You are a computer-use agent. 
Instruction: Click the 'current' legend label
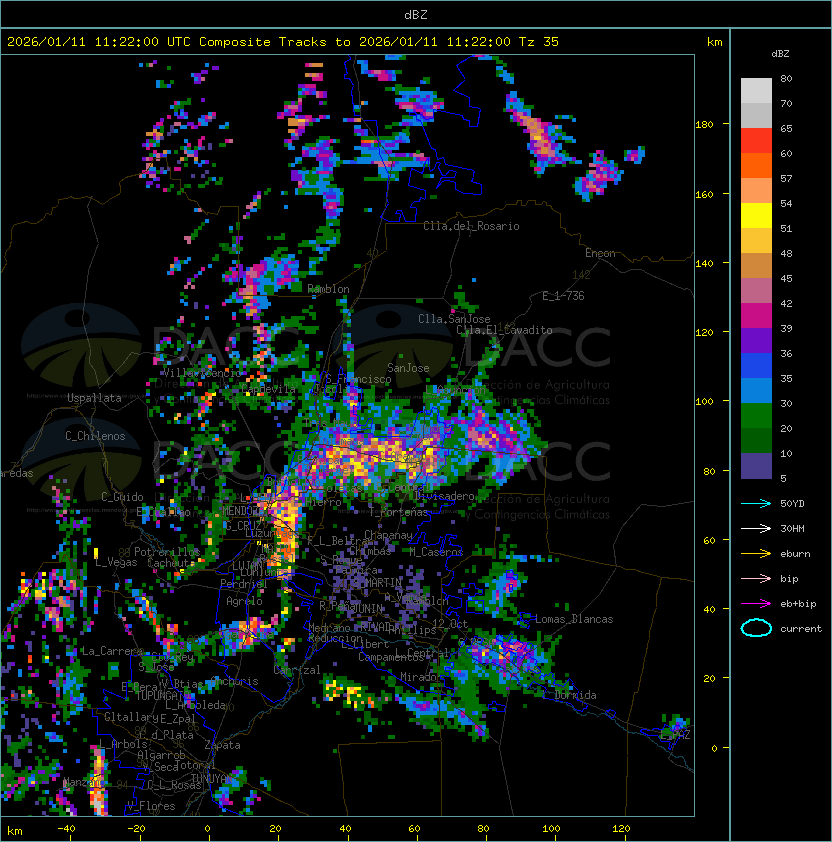click(x=801, y=628)
